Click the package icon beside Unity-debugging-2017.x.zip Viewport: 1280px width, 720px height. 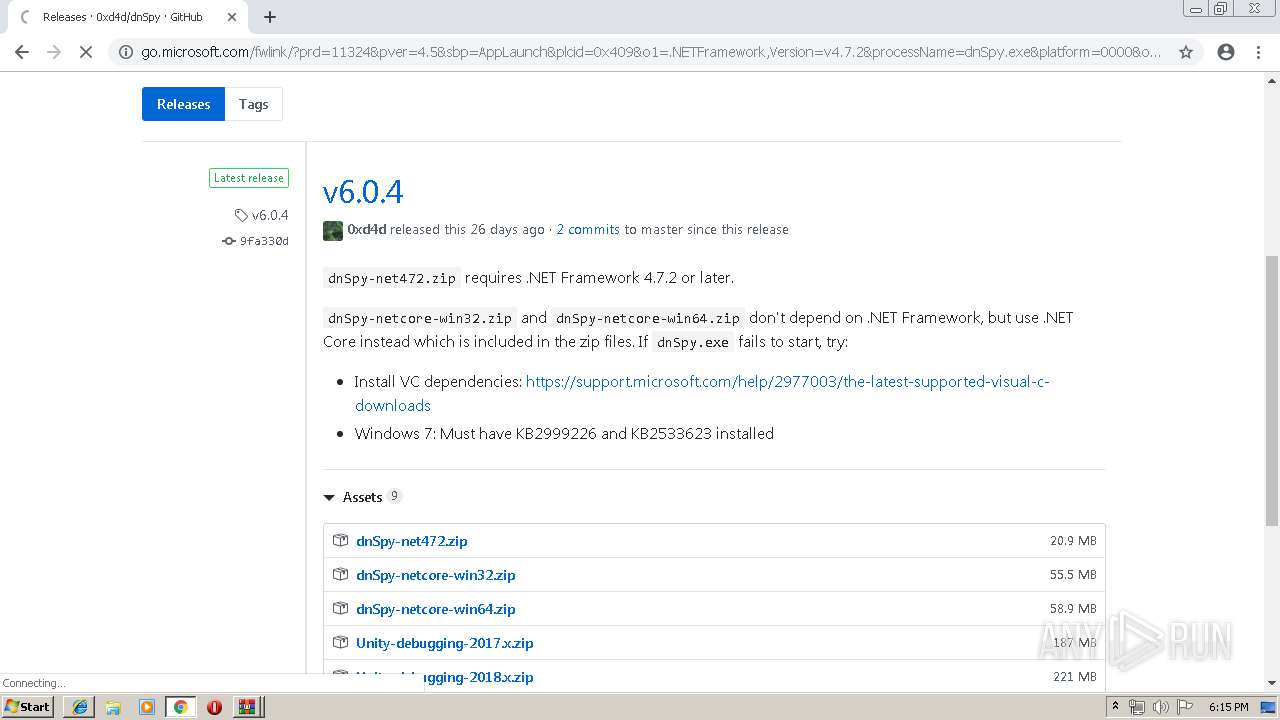pyautogui.click(x=340, y=642)
